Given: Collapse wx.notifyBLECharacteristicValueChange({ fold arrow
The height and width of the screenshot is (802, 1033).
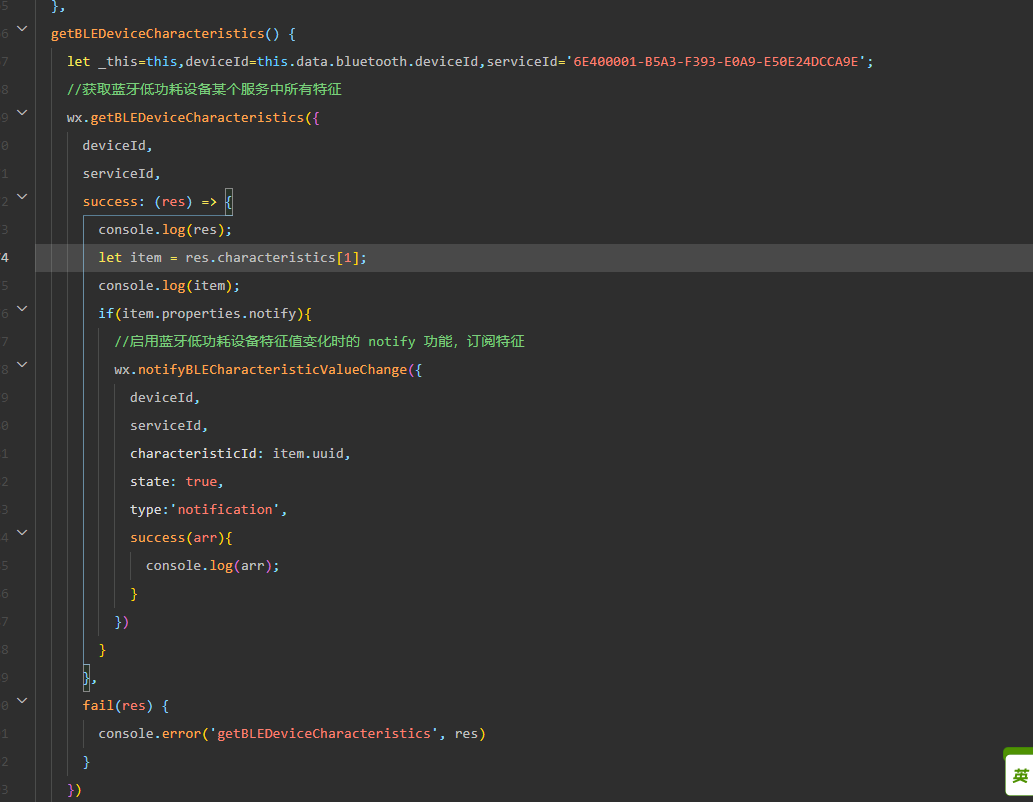Looking at the screenshot, I should click(22, 364).
